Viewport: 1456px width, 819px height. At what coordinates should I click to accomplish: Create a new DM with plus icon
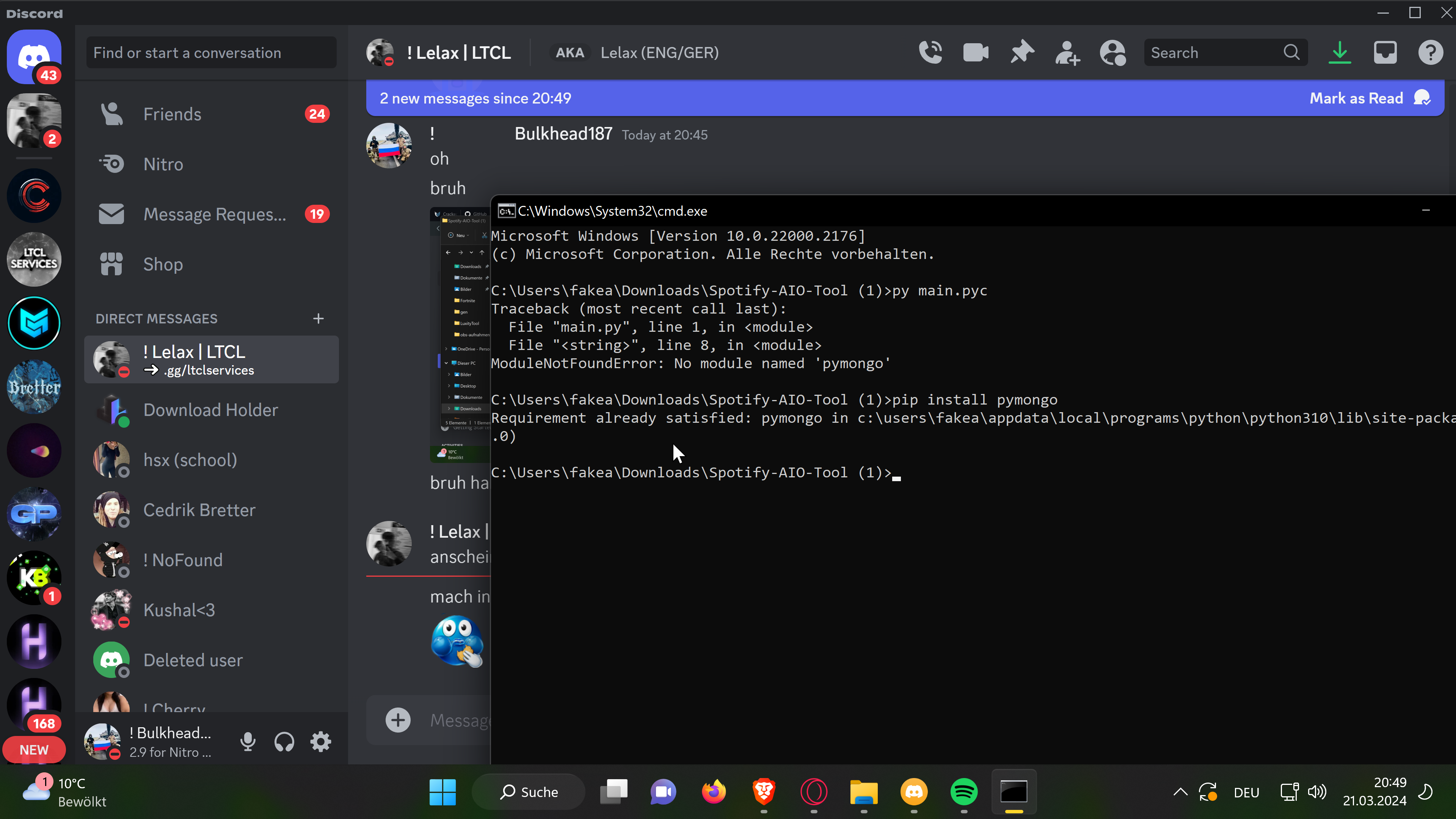pos(318,319)
